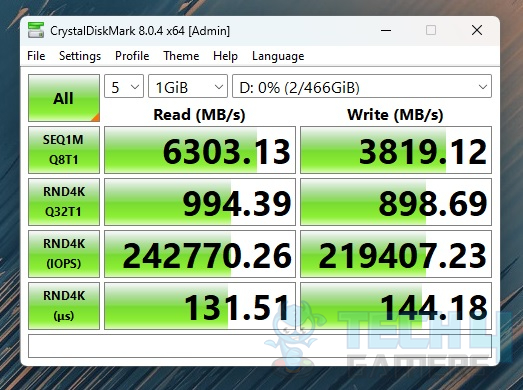Open the Profile menu
Screen dimensions: 523x390
click(132, 56)
